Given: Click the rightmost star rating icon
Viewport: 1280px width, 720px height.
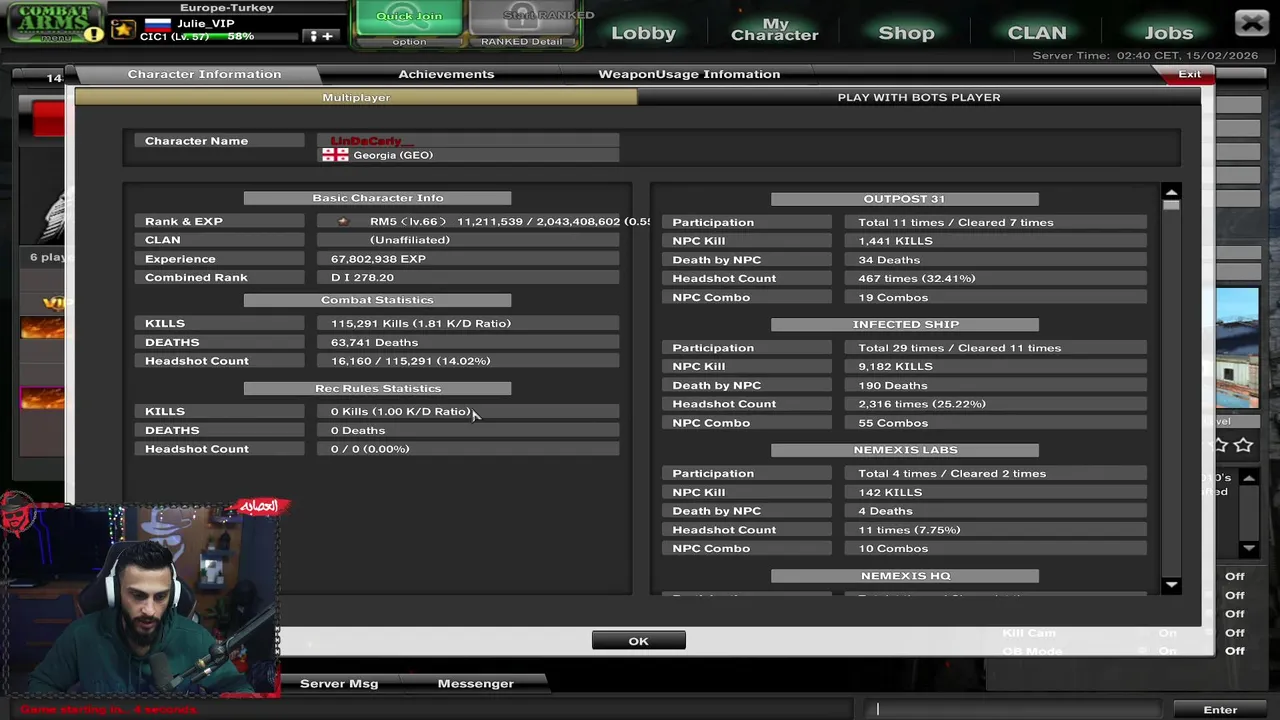Looking at the screenshot, I should (x=1243, y=445).
